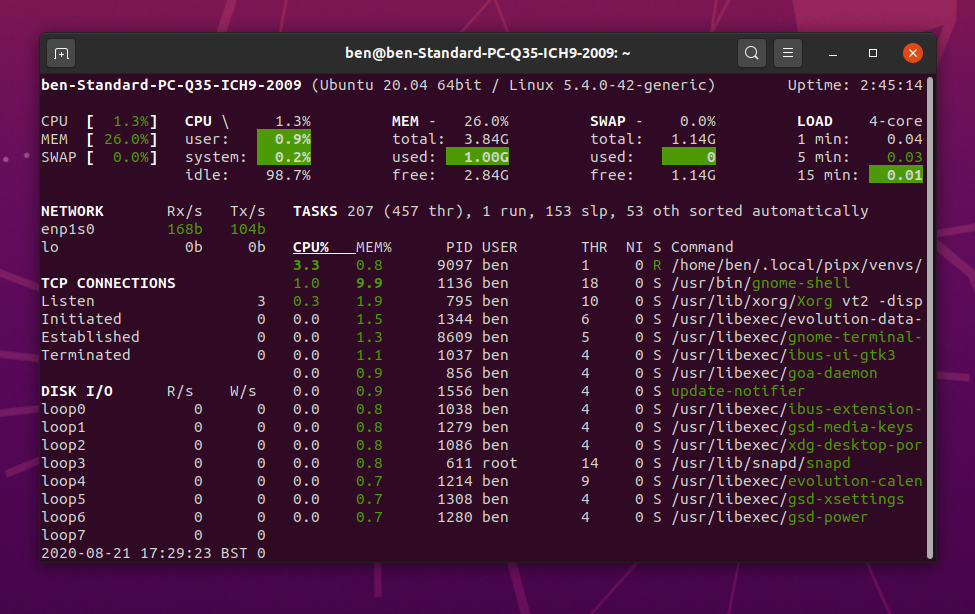
Task: Maximize the terminal window
Action: click(872, 53)
